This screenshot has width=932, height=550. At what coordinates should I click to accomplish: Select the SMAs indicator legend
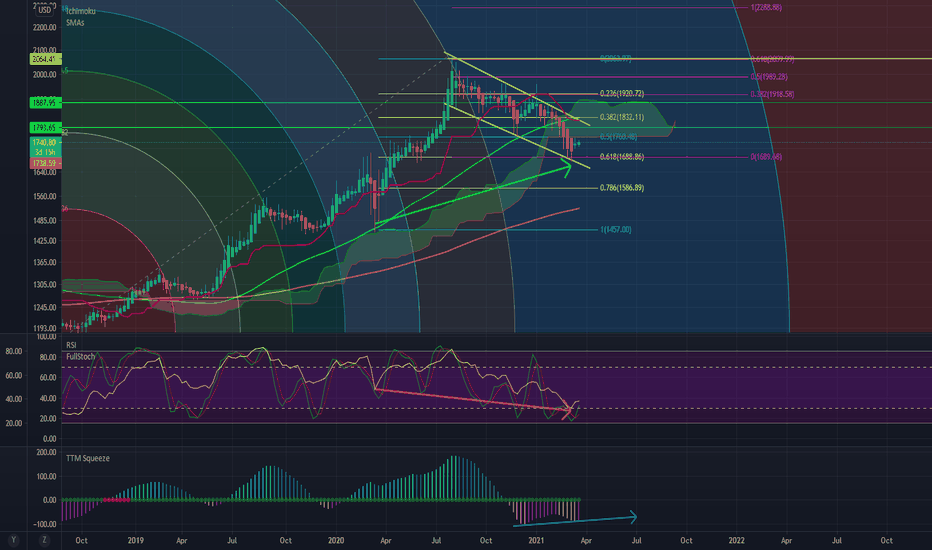(x=75, y=23)
